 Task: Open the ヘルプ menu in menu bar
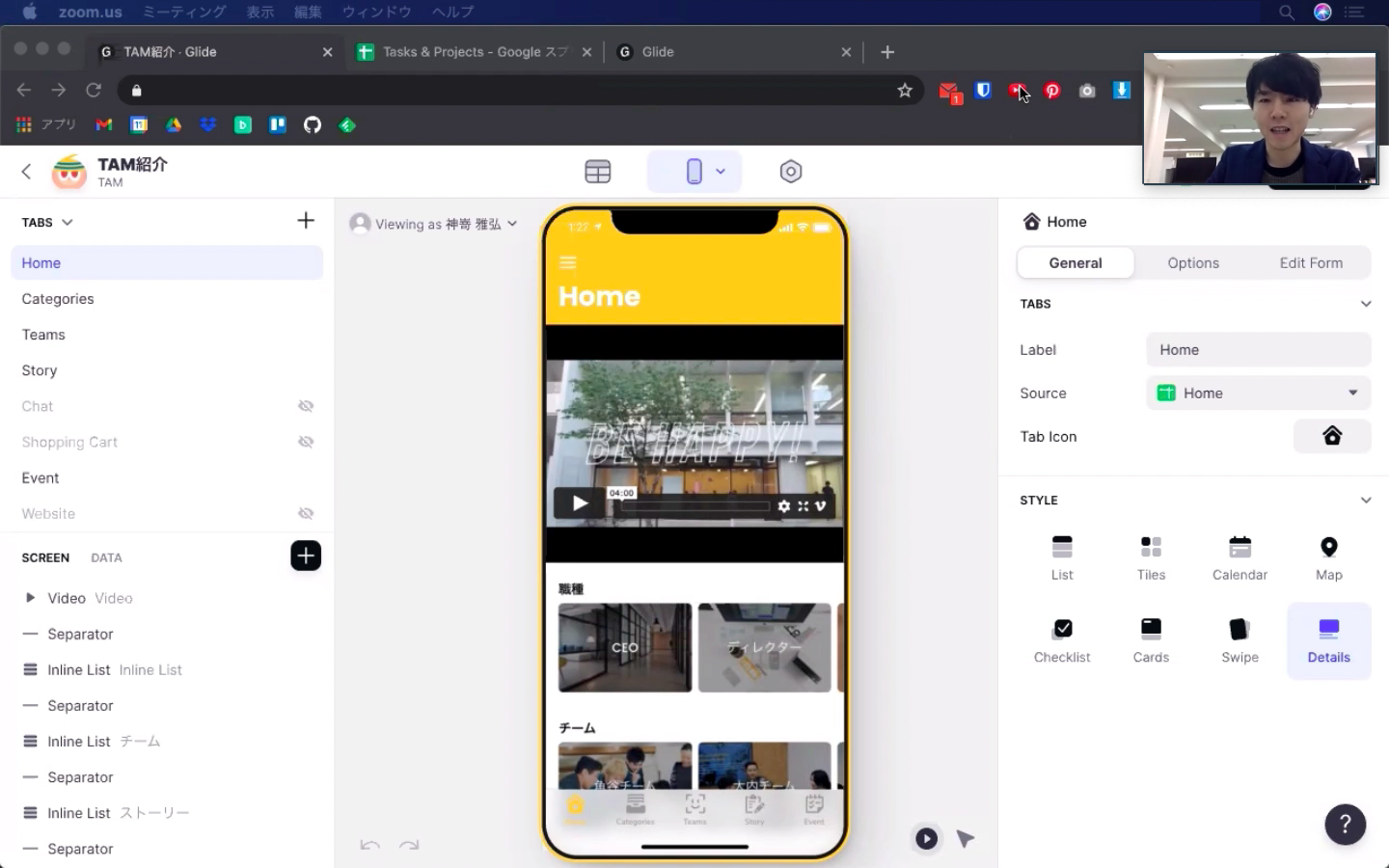452,12
